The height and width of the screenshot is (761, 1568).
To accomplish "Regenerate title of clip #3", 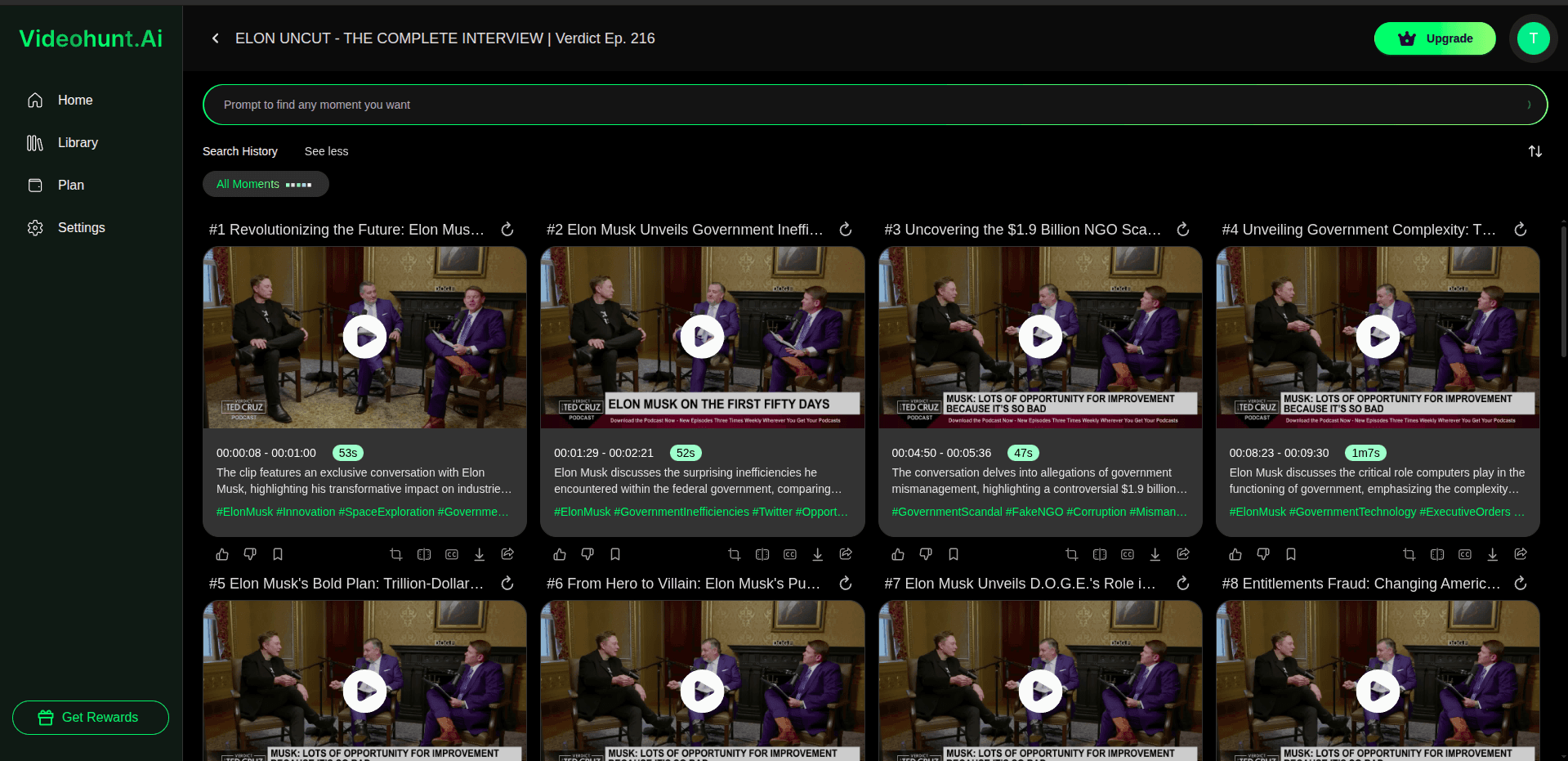I will (x=1183, y=230).
